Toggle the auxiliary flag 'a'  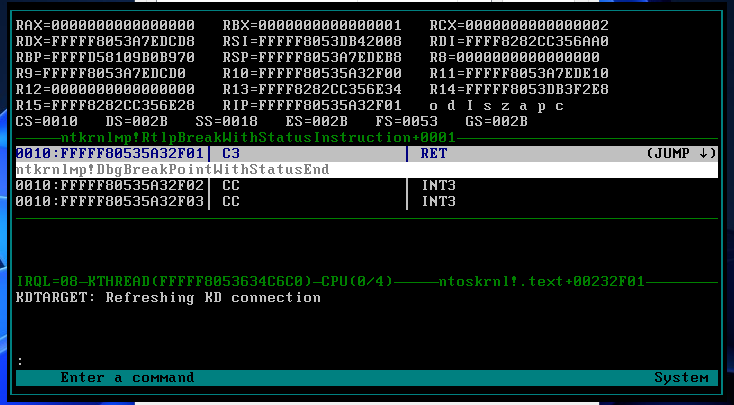click(523, 106)
